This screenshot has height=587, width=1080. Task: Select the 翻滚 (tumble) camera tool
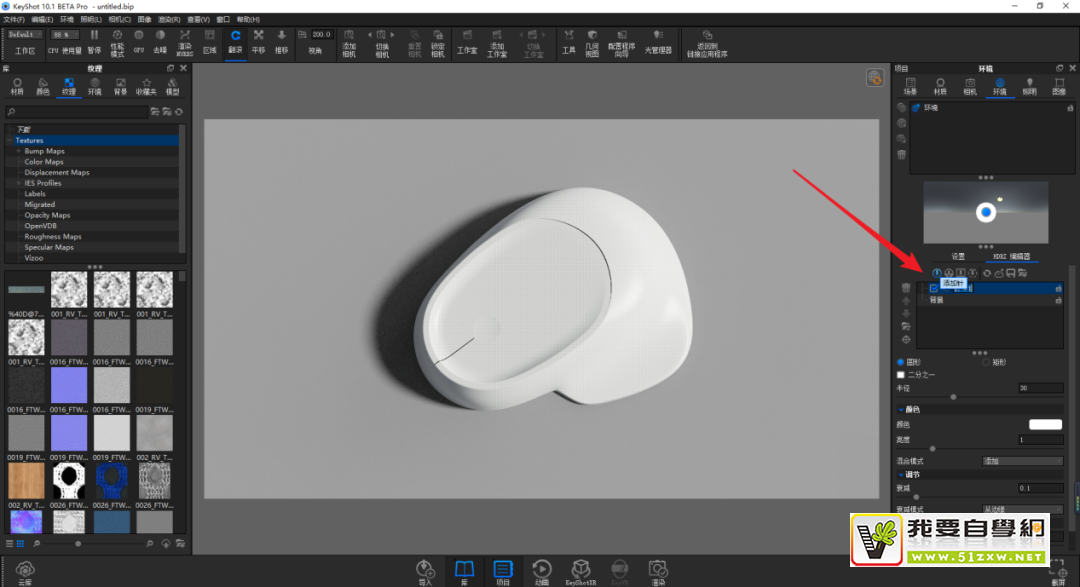[x=236, y=40]
